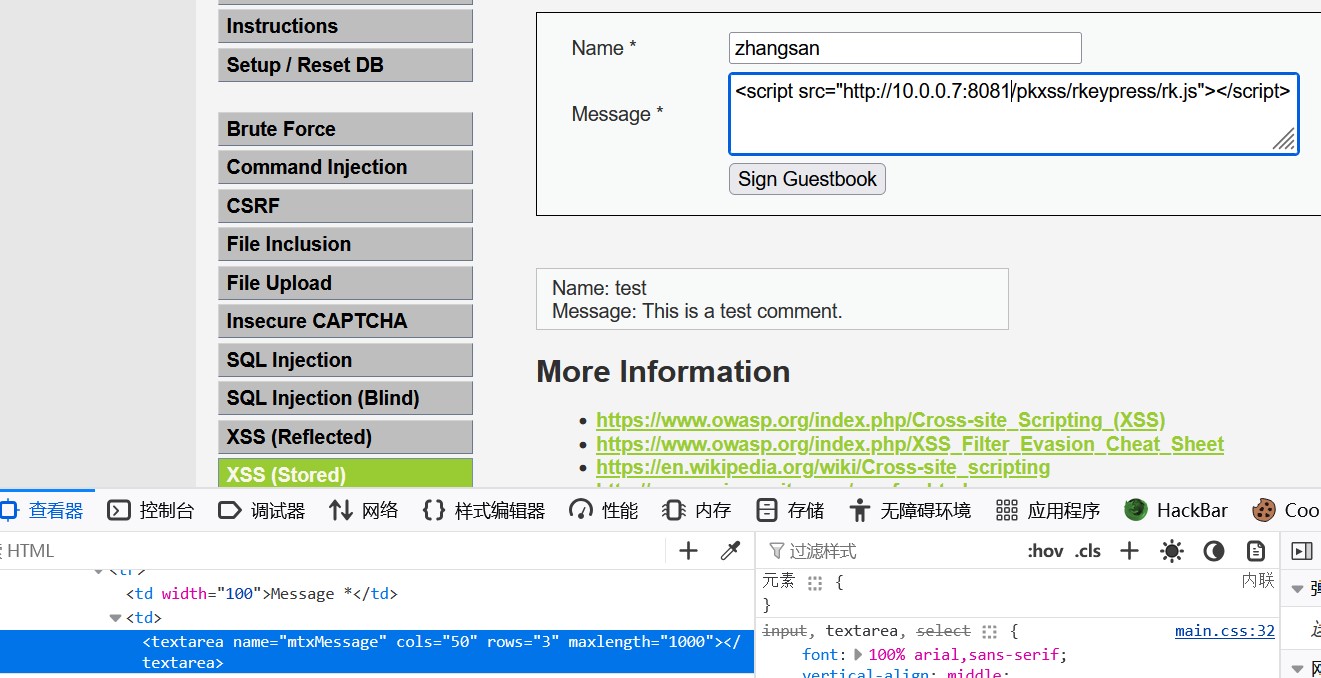Click the Sign Guestbook button

pyautogui.click(x=807, y=179)
